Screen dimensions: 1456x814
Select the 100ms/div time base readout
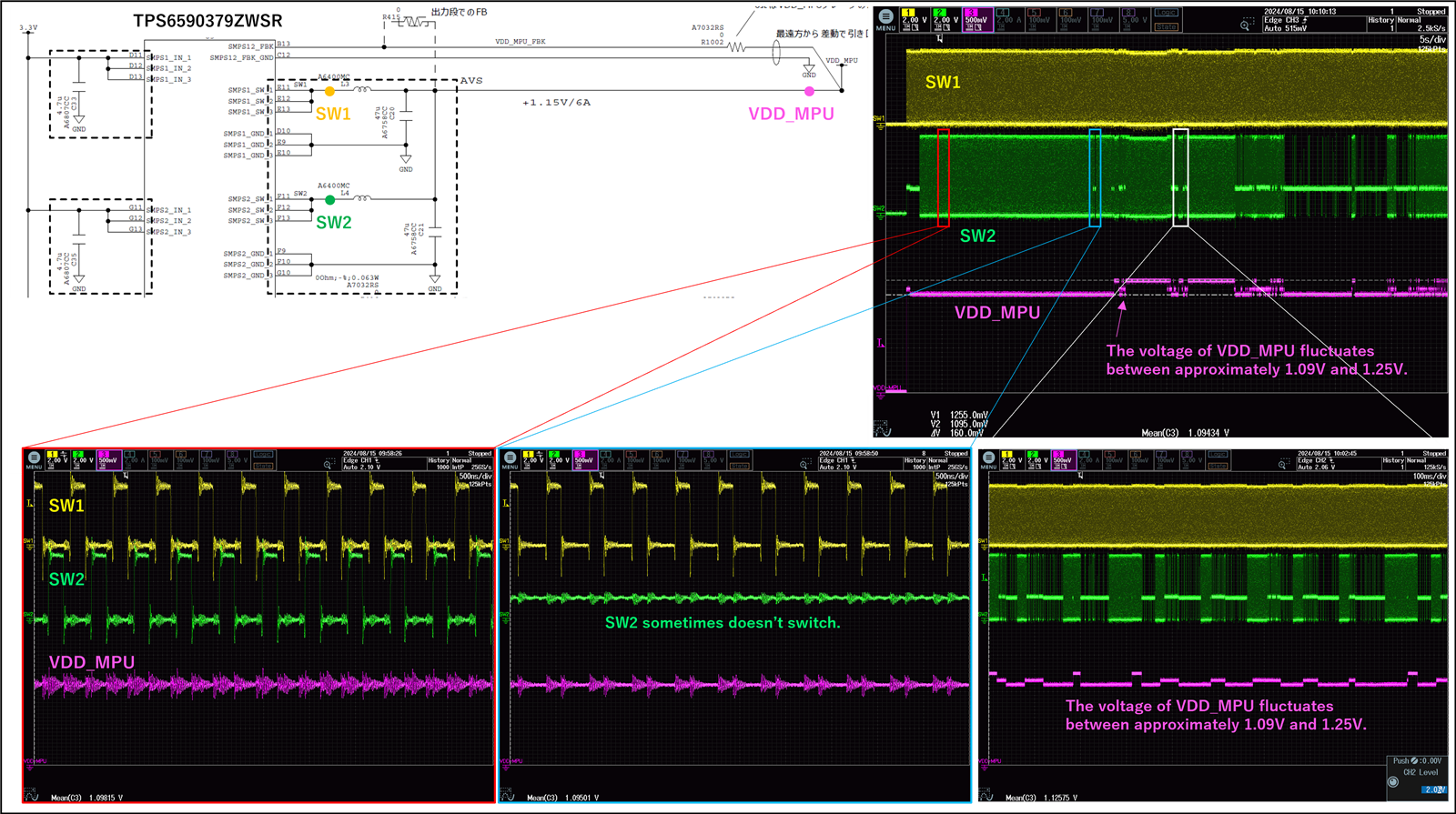coord(1430,476)
